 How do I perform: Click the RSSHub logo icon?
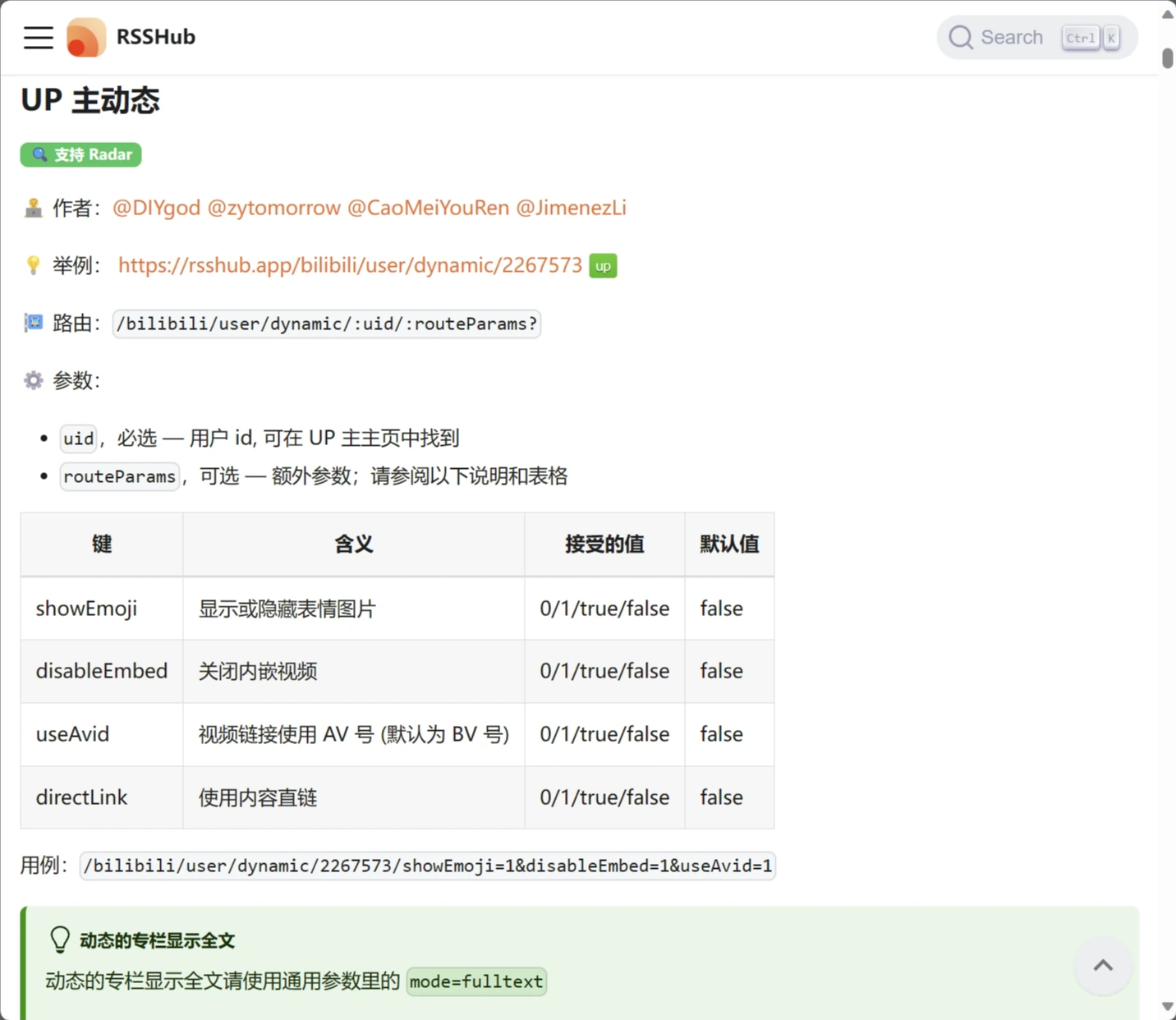click(86, 38)
